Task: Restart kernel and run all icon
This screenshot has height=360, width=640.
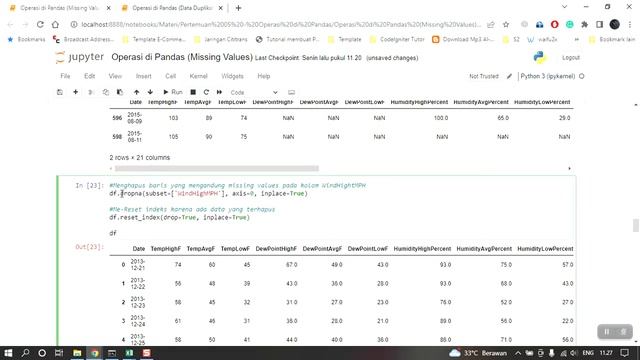Action: tap(220, 92)
